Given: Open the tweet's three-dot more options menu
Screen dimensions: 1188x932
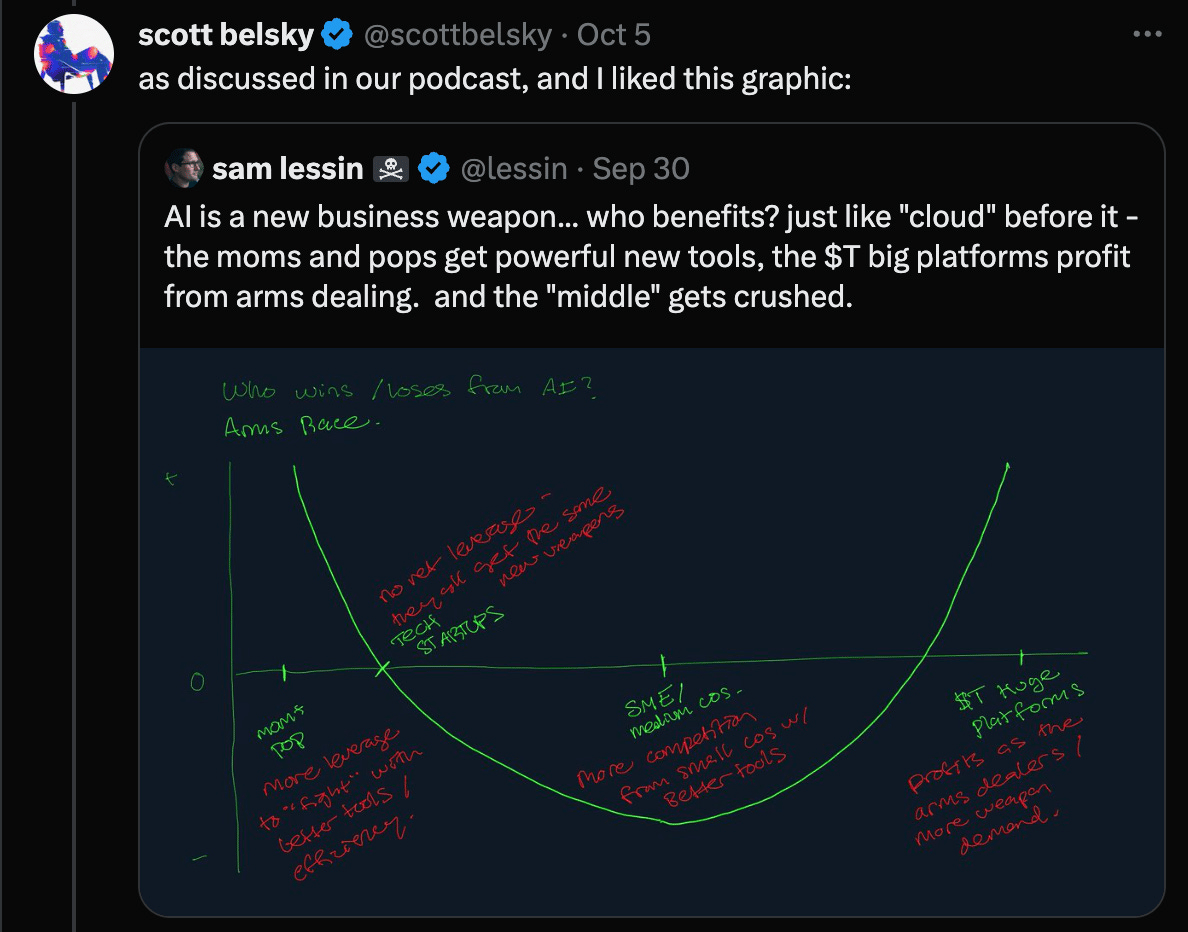Looking at the screenshot, I should click(x=1145, y=34).
